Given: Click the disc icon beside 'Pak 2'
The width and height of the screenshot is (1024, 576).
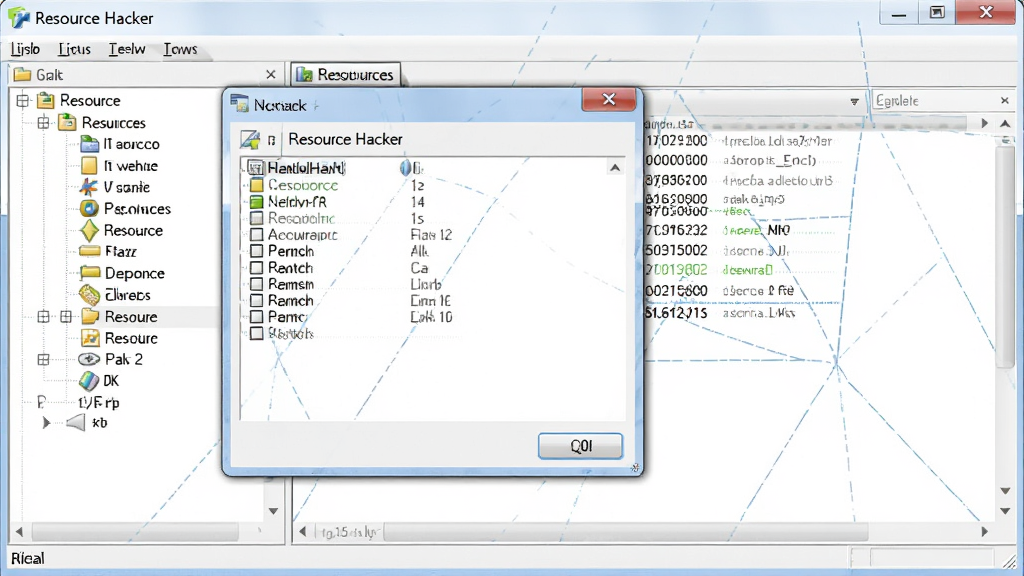Looking at the screenshot, I should [x=89, y=359].
